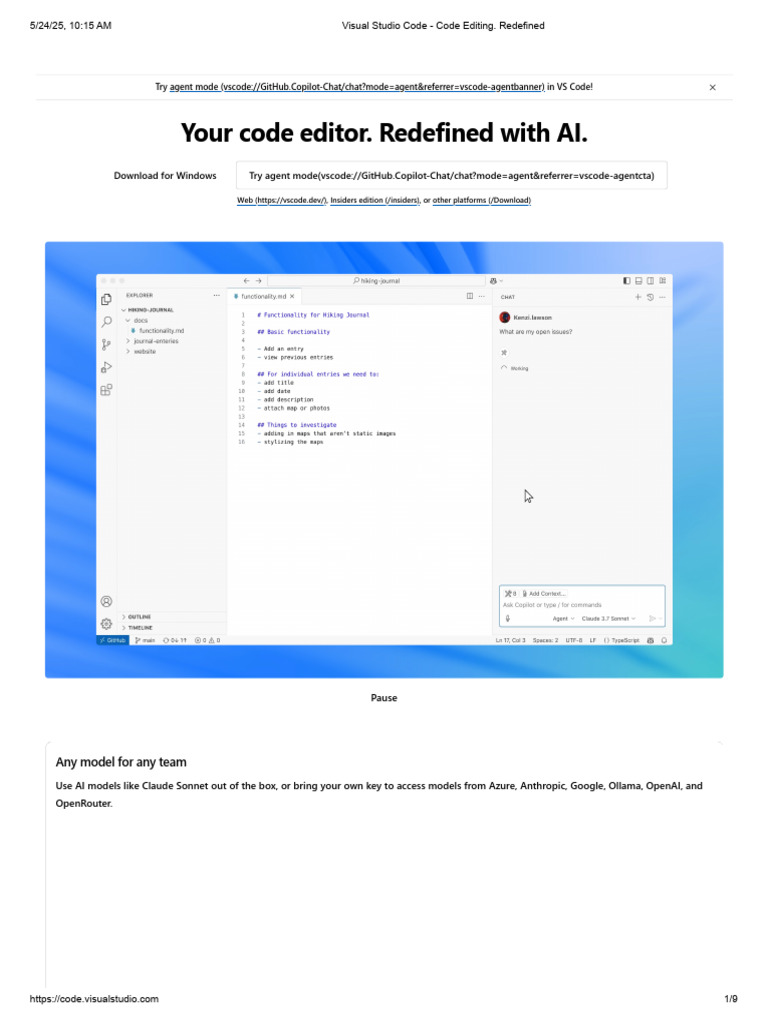Go forward with the right arrow

(259, 281)
